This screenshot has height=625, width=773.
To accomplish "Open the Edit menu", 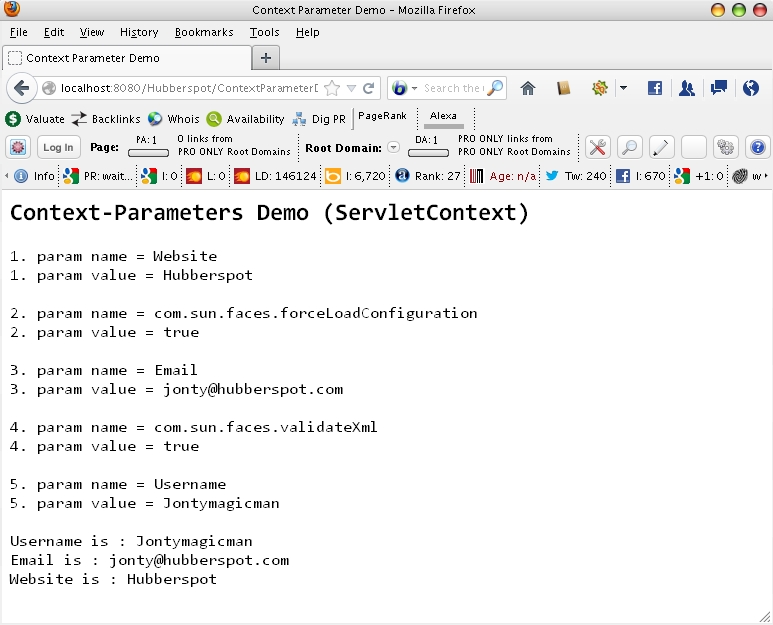I will click(54, 33).
